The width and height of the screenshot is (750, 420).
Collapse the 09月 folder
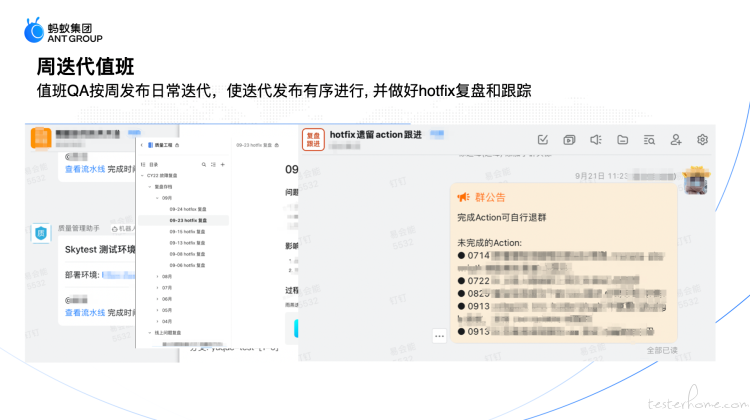pyautogui.click(x=157, y=198)
